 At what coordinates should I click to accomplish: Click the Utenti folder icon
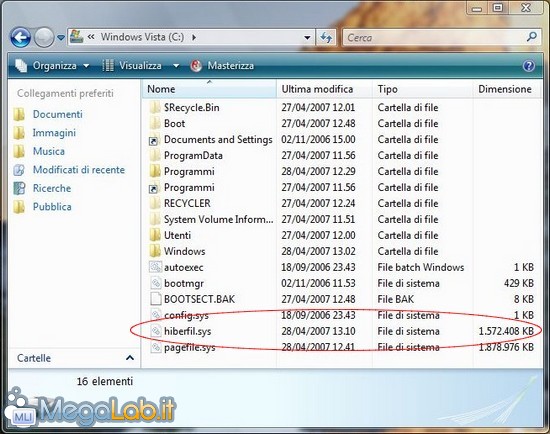coord(155,235)
